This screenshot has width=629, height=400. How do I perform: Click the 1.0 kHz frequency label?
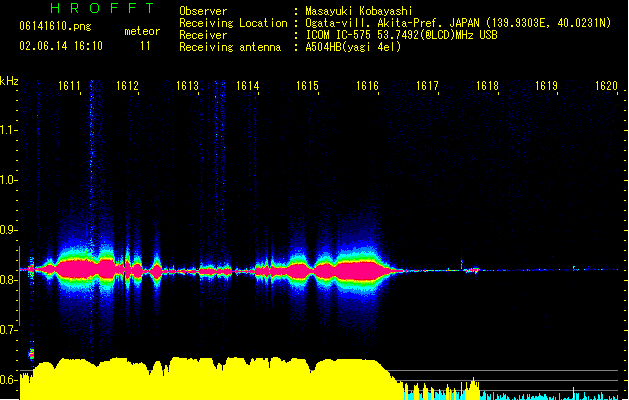[8, 180]
